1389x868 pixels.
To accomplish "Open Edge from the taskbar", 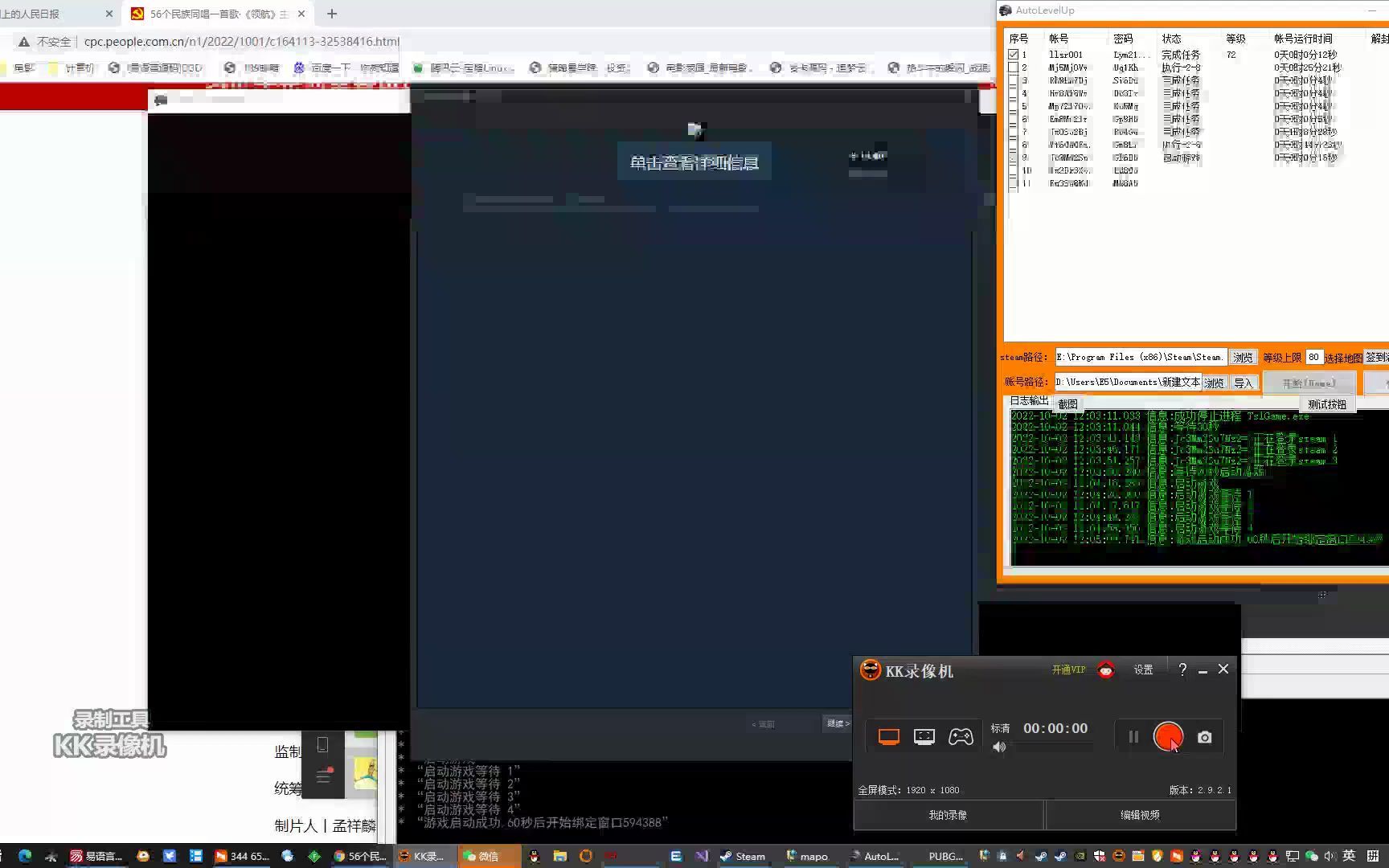I will [x=25, y=856].
